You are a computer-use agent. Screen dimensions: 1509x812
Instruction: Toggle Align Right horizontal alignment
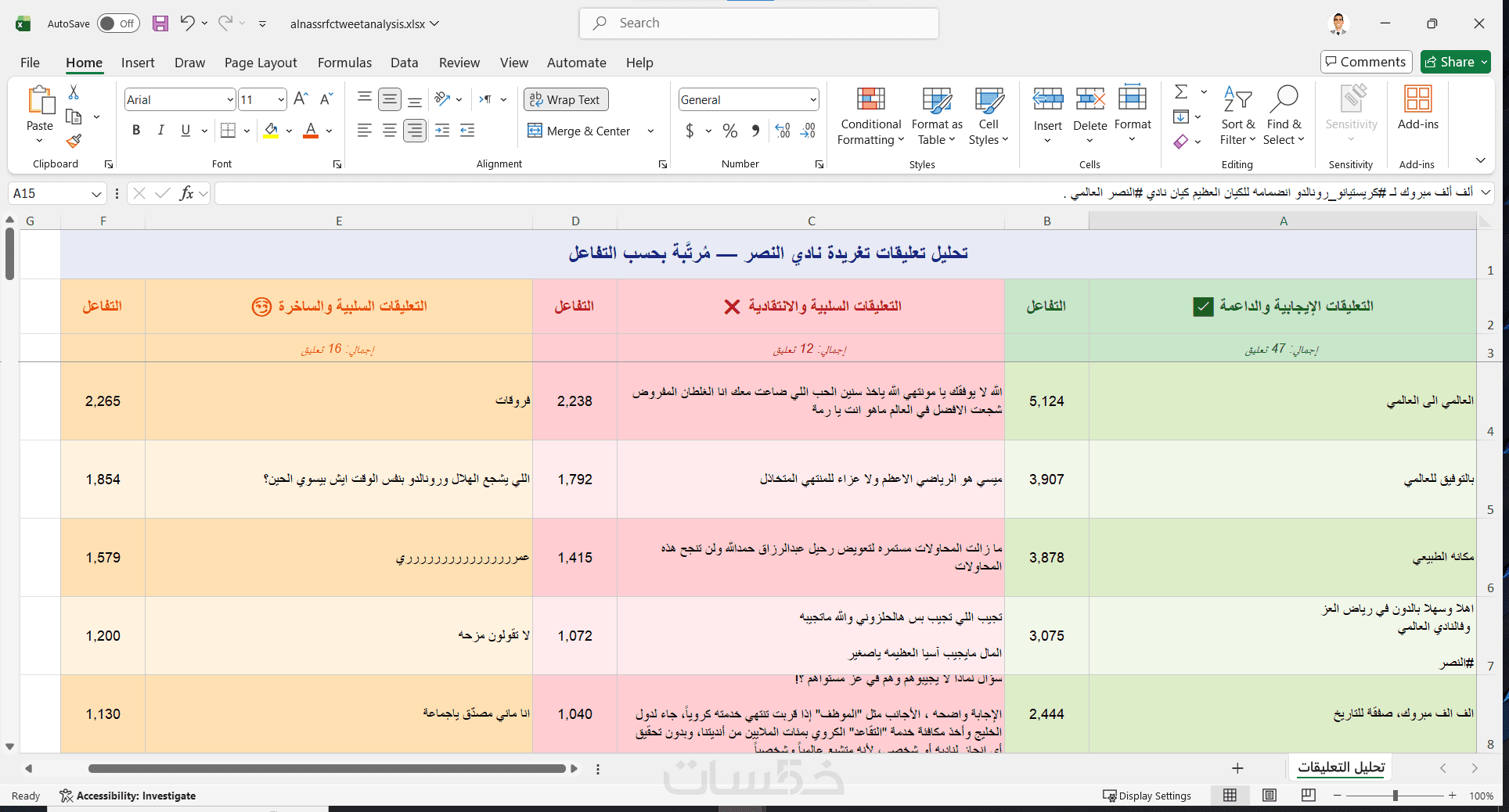(415, 131)
